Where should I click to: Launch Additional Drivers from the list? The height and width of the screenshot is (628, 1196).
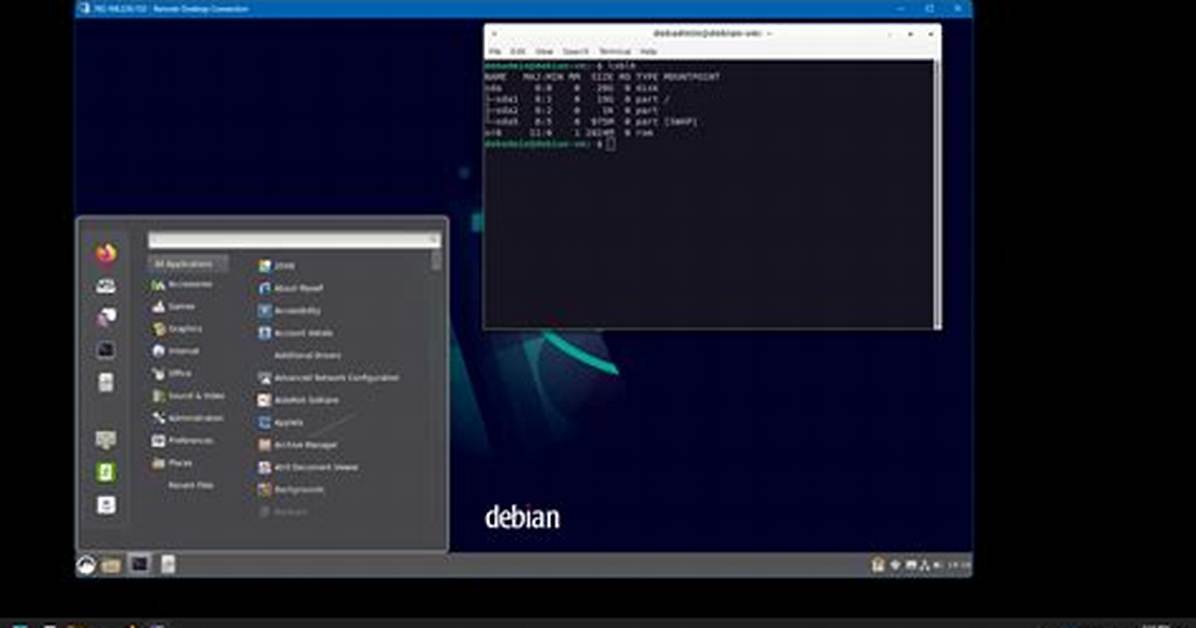click(307, 356)
